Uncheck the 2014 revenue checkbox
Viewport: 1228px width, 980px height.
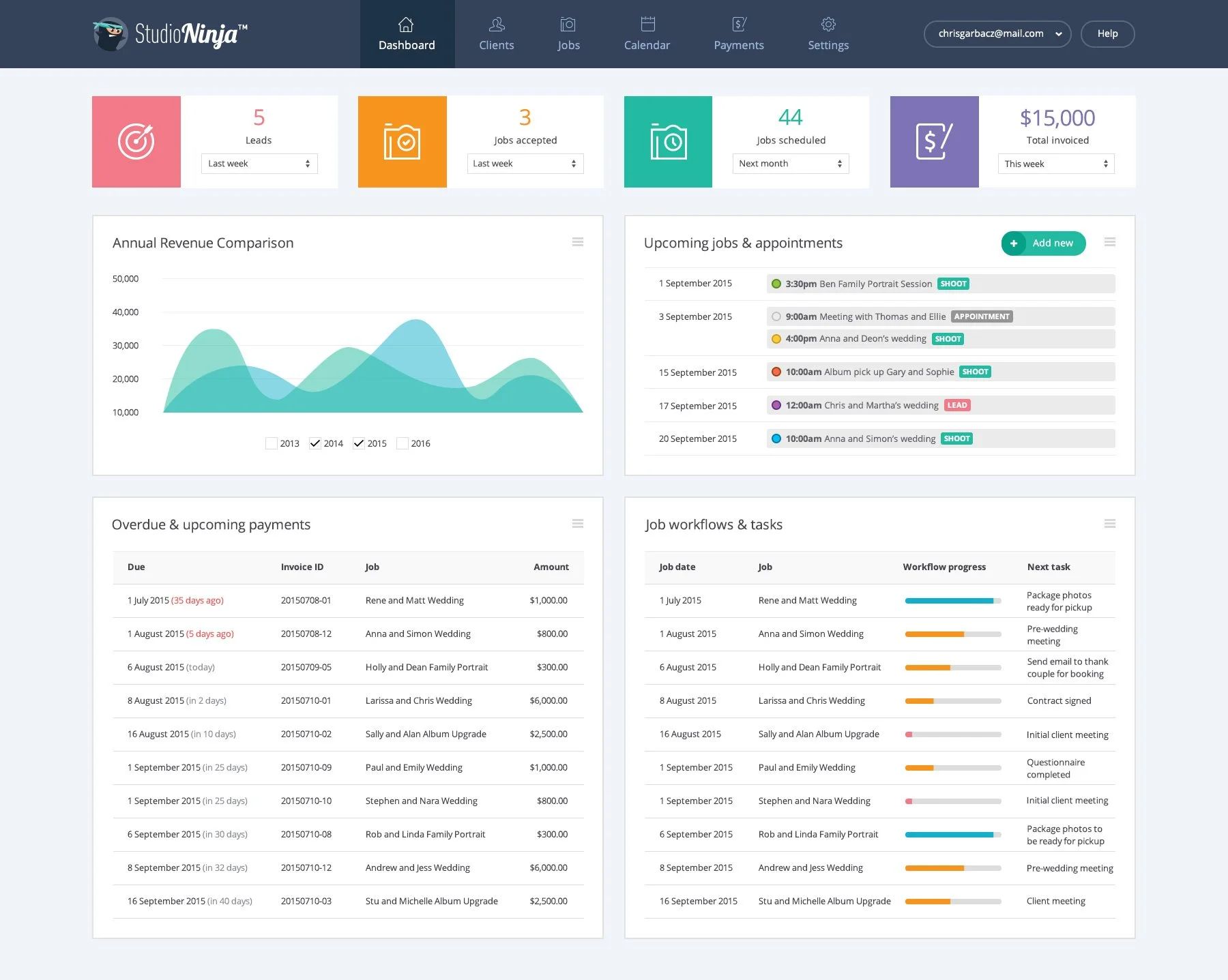coord(315,443)
